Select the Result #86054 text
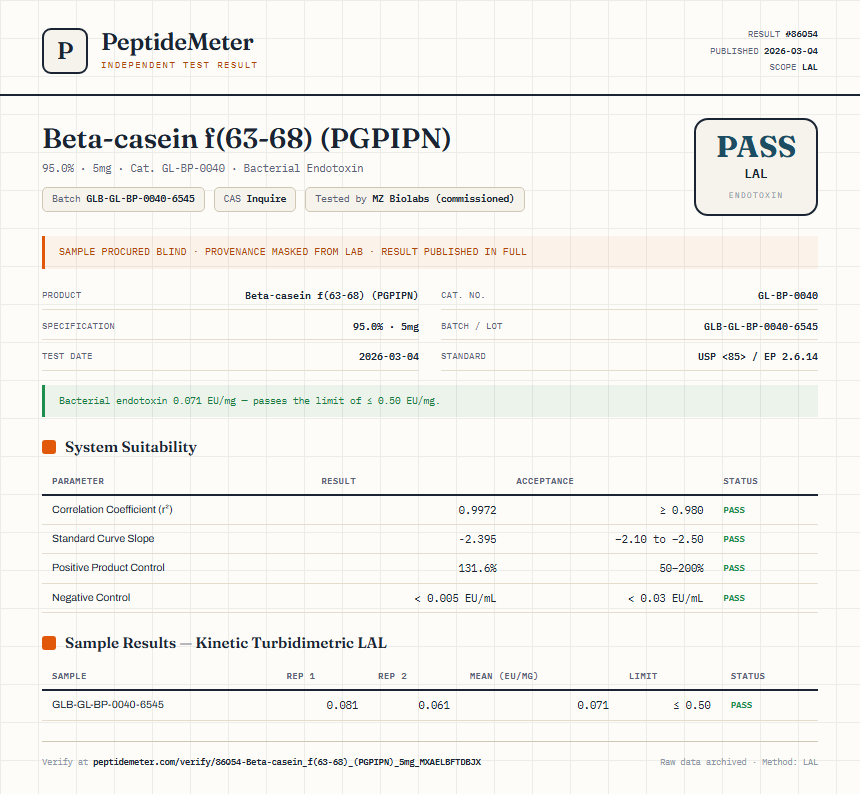Screen dimensions: 860x794 (x=783, y=34)
